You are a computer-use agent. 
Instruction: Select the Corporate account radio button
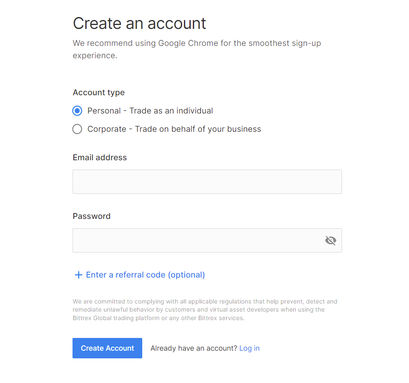77,129
